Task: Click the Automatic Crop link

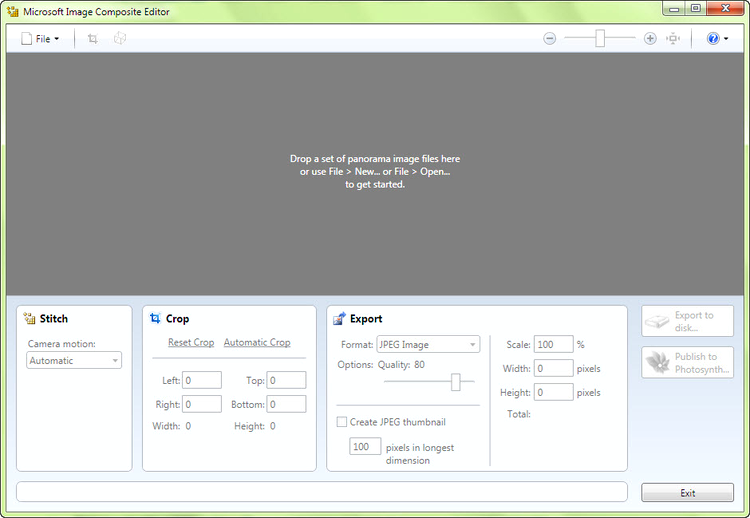Action: pos(257,342)
